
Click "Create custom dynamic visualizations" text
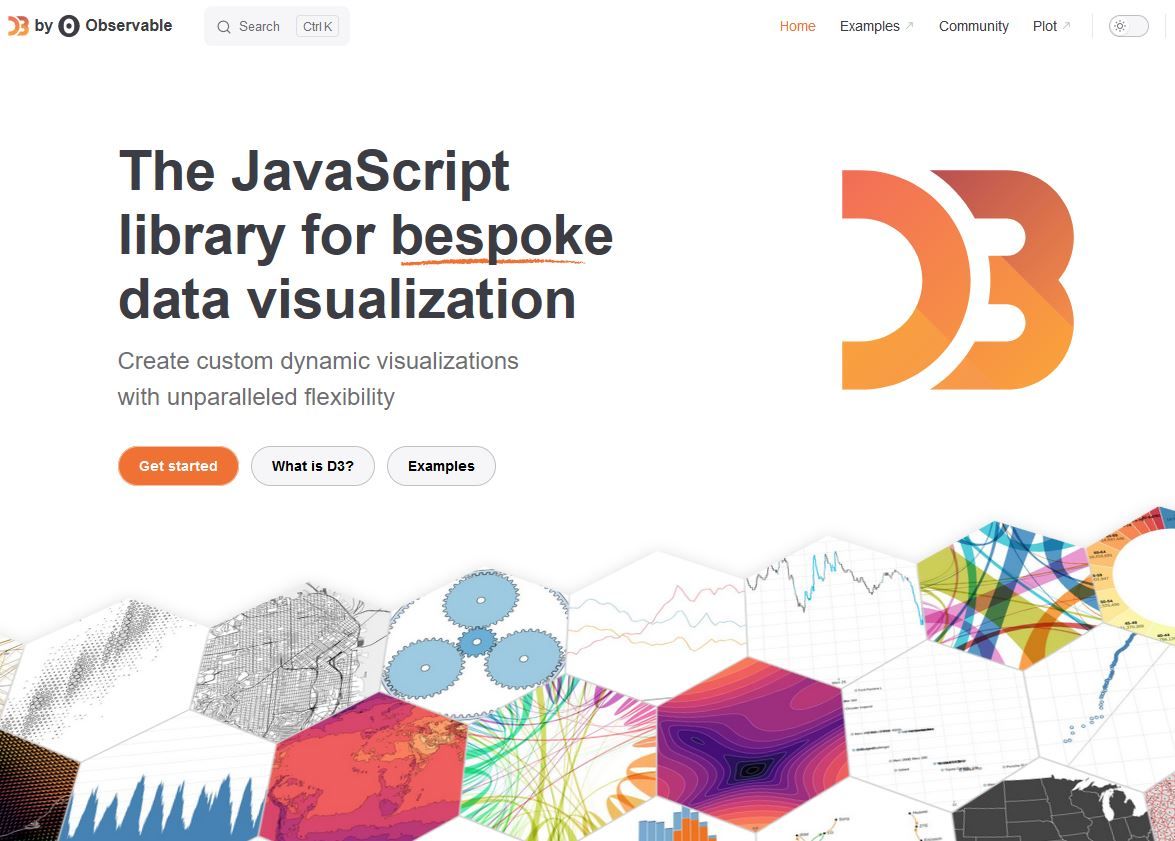(318, 361)
